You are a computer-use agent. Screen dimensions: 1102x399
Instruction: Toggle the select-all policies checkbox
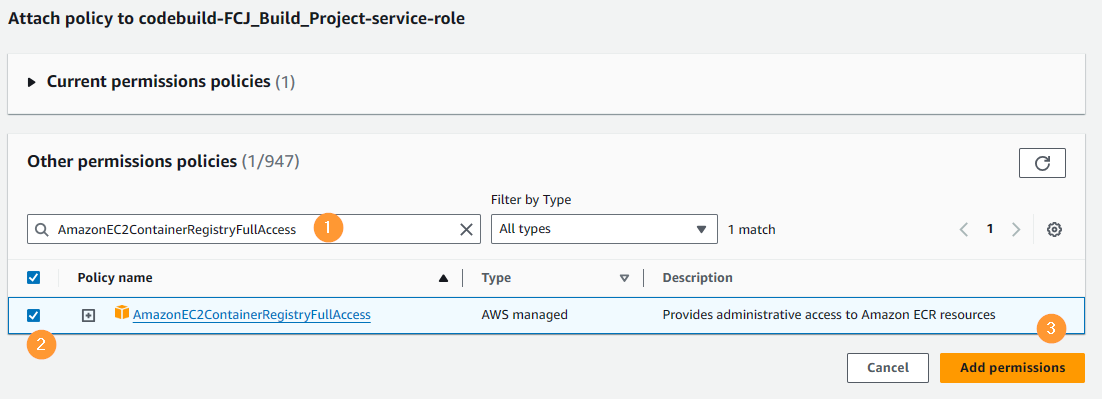pos(33,277)
